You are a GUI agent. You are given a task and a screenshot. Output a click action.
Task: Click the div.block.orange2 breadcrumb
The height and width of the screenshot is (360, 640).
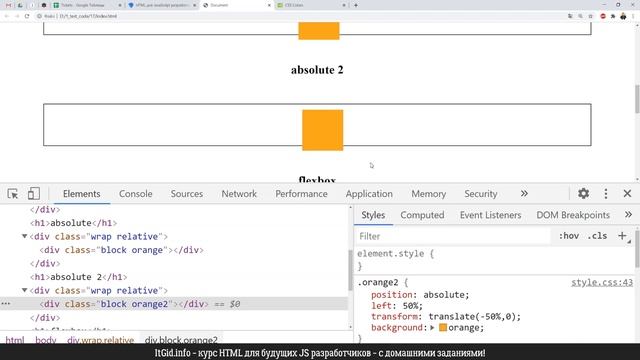pos(181,340)
